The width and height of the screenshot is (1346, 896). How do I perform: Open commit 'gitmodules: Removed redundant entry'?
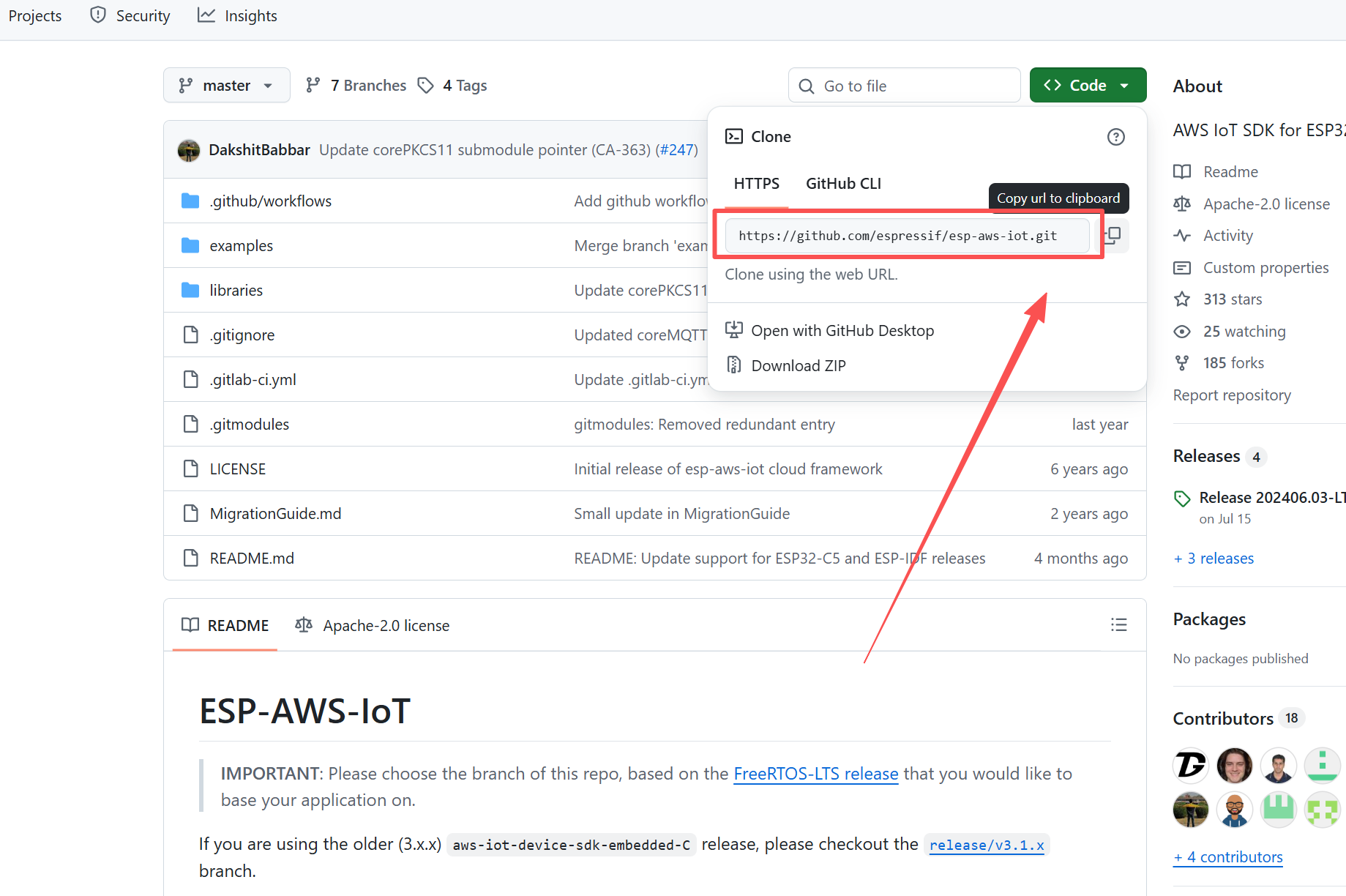coord(704,425)
